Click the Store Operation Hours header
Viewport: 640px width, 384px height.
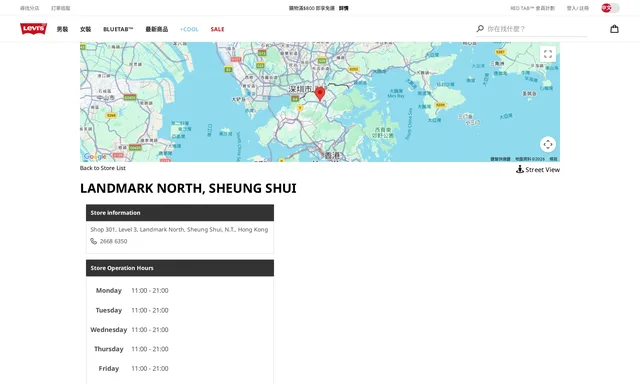[x=180, y=268]
